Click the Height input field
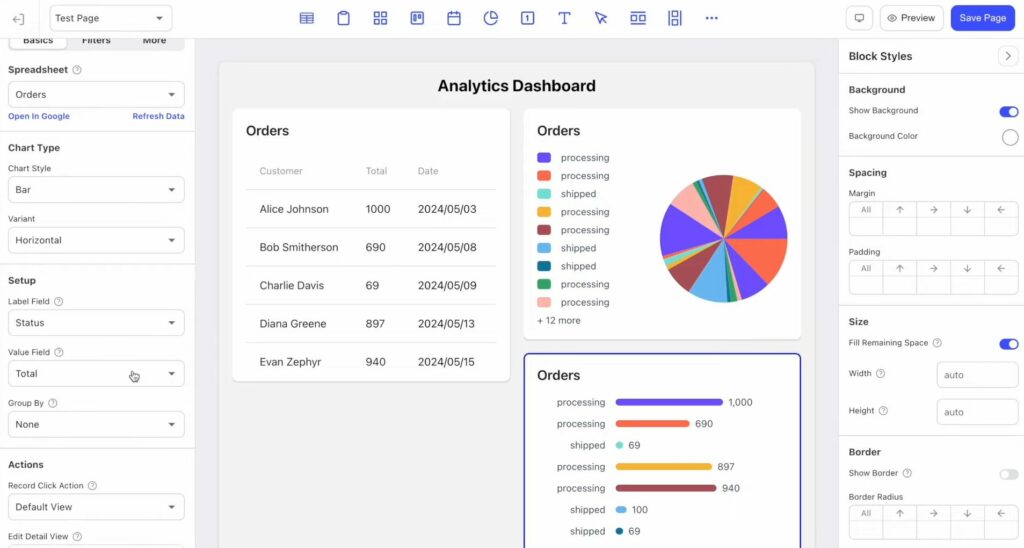Screen dimensions: 1024x548 [977, 412]
